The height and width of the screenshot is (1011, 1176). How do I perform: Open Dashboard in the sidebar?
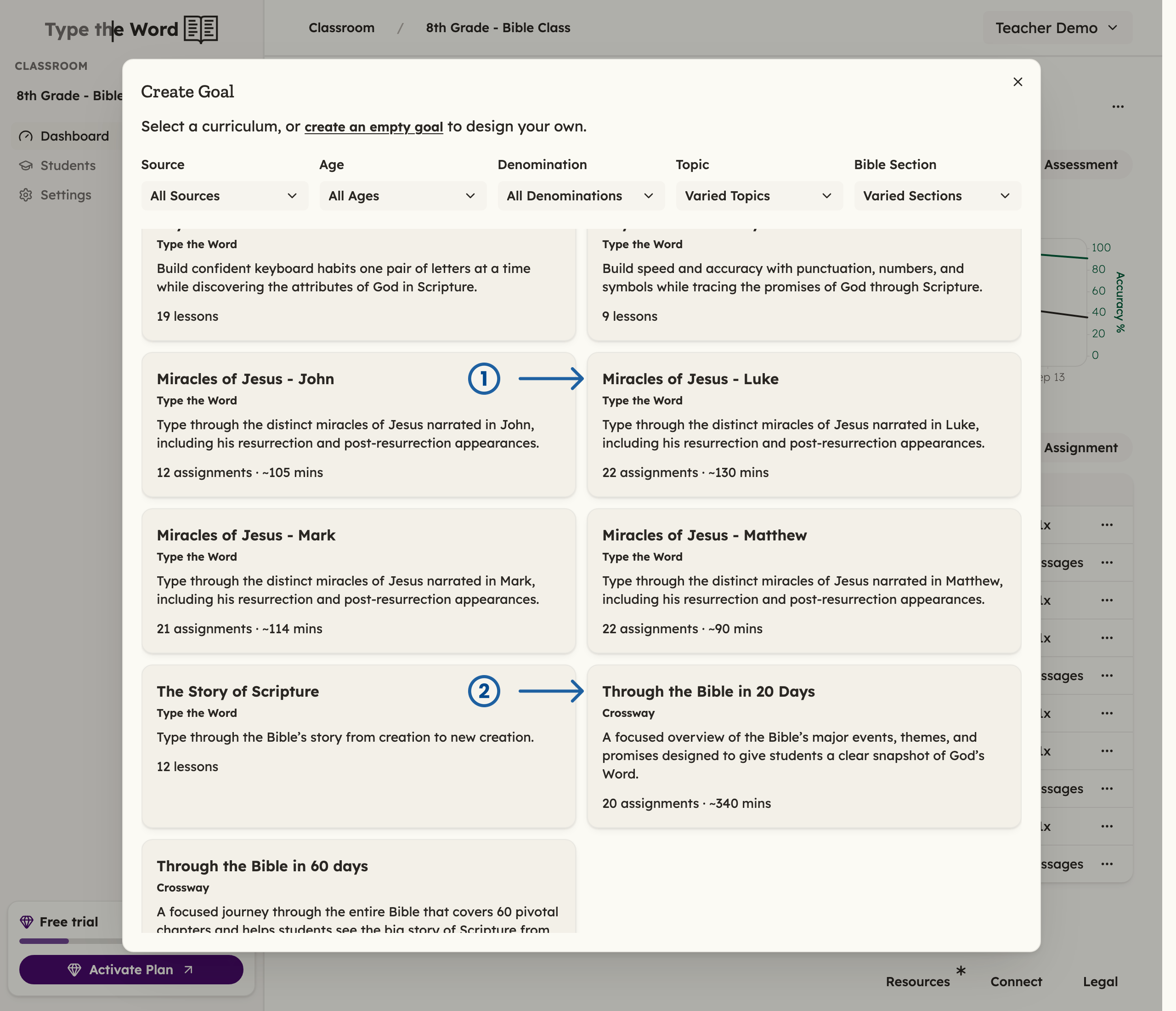(x=67, y=136)
